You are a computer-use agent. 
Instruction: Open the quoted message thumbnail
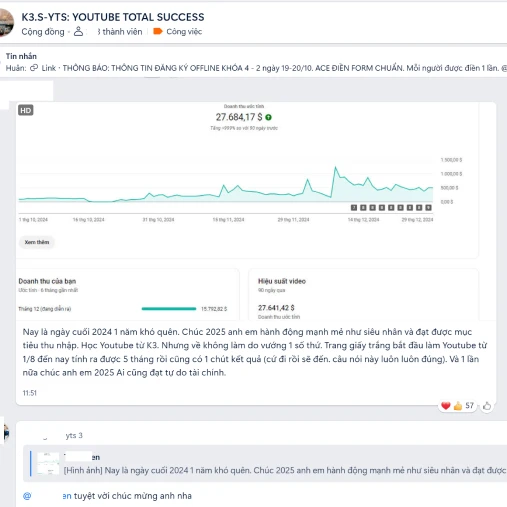48,463
